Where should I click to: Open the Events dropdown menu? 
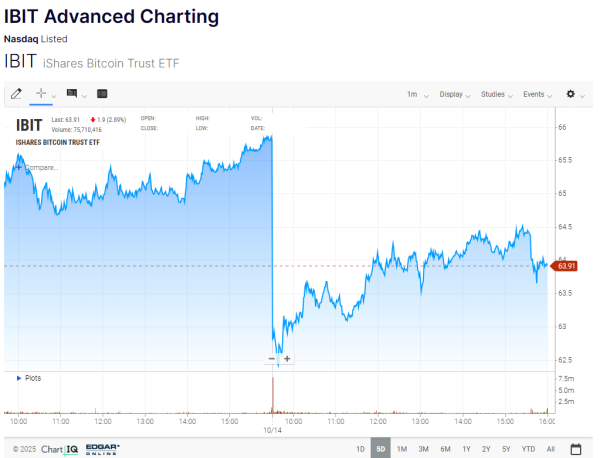click(538, 94)
